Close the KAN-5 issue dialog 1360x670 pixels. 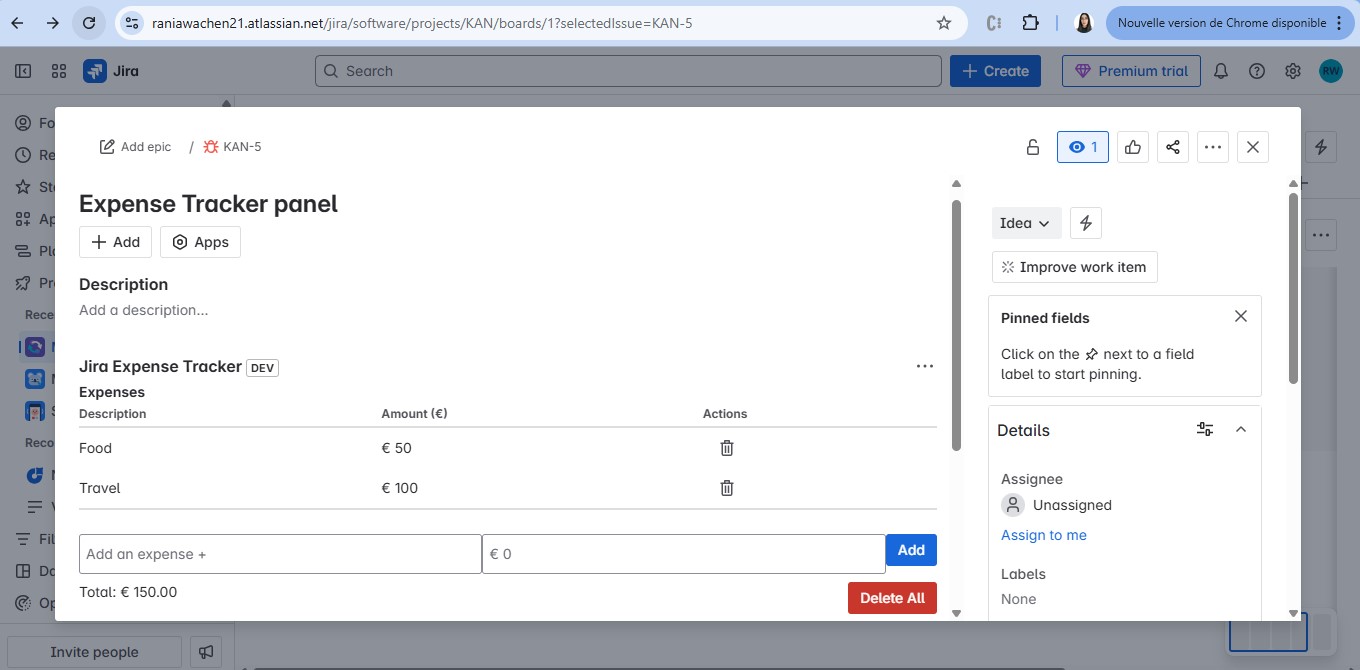[1253, 147]
